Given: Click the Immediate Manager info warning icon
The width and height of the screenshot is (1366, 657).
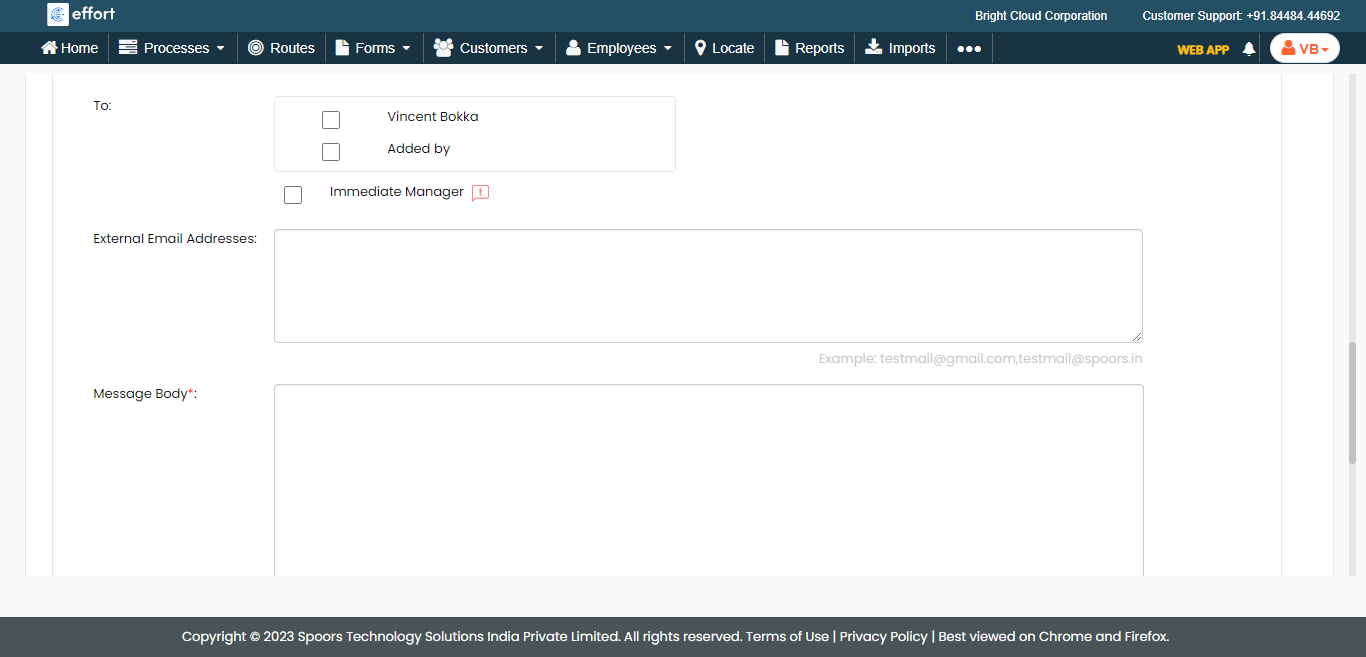Looking at the screenshot, I should point(480,193).
